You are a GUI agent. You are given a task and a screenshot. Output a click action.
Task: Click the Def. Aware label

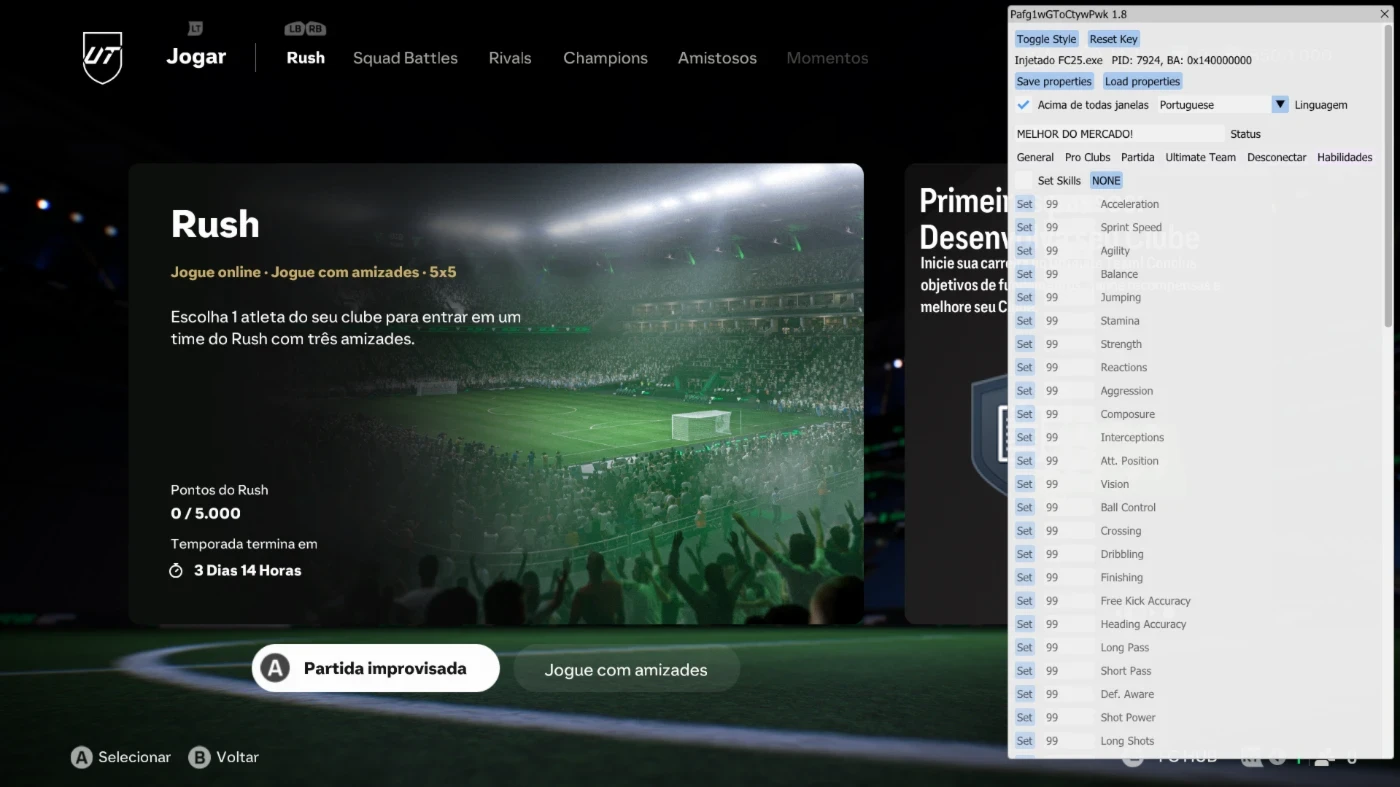1127,694
